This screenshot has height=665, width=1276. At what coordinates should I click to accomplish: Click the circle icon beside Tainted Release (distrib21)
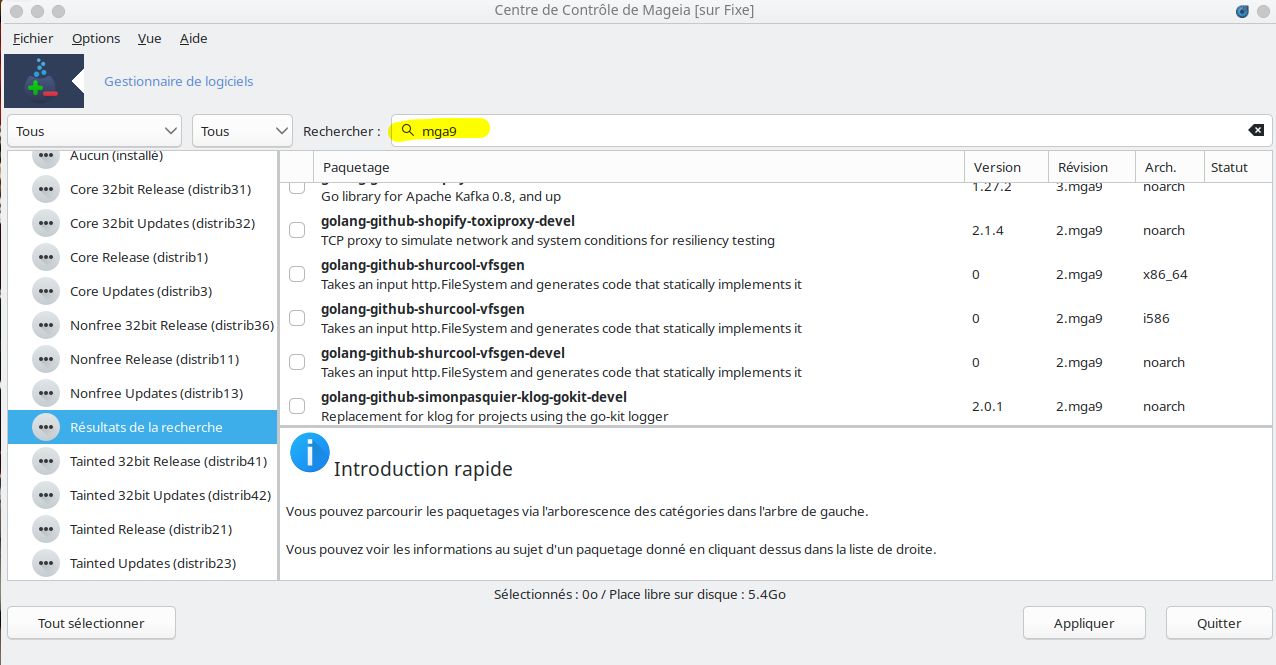[45, 529]
